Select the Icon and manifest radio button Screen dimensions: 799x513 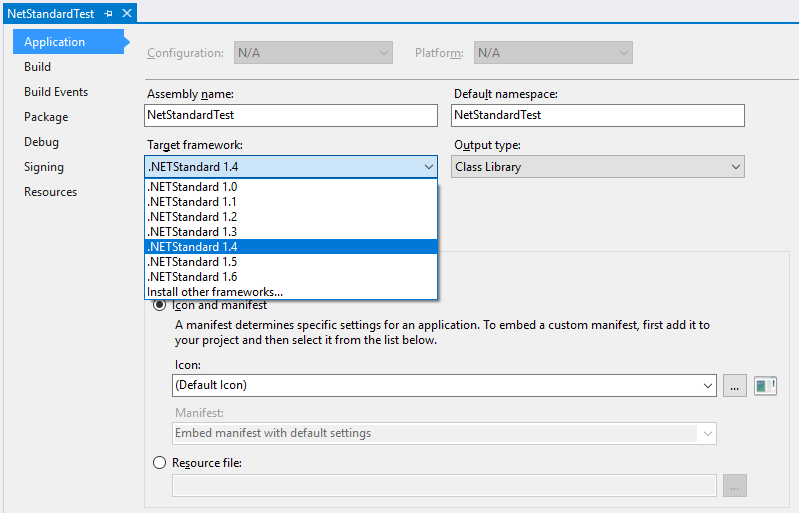pyautogui.click(x=159, y=305)
